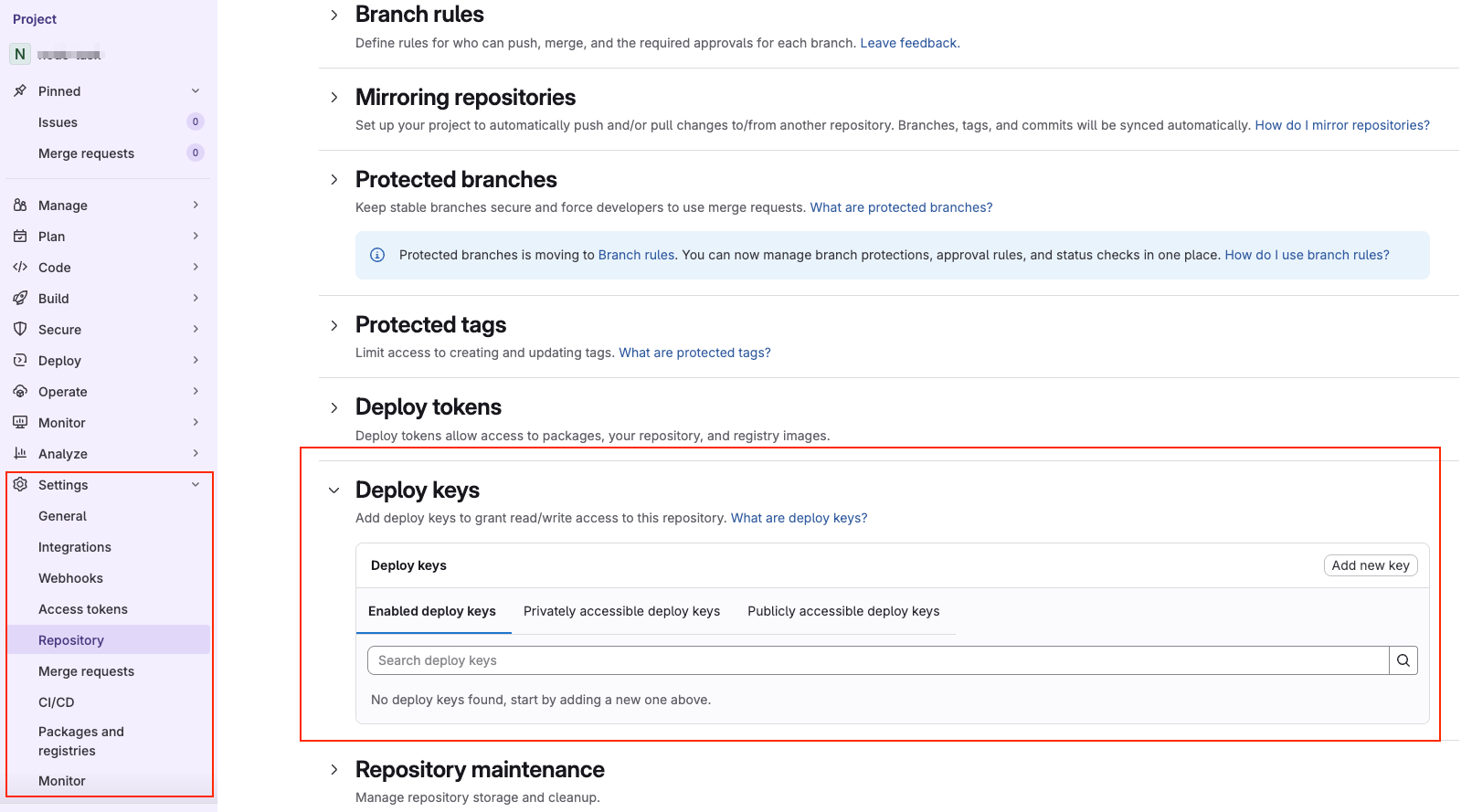Switch to Publicly accessible deploy keys tab
Viewport: 1472px width, 812px height.
click(842, 611)
